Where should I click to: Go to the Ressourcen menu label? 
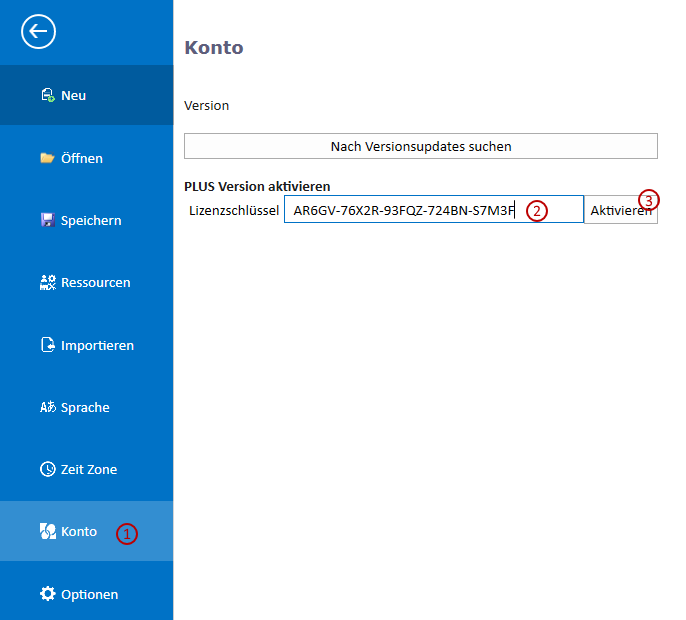[95, 283]
